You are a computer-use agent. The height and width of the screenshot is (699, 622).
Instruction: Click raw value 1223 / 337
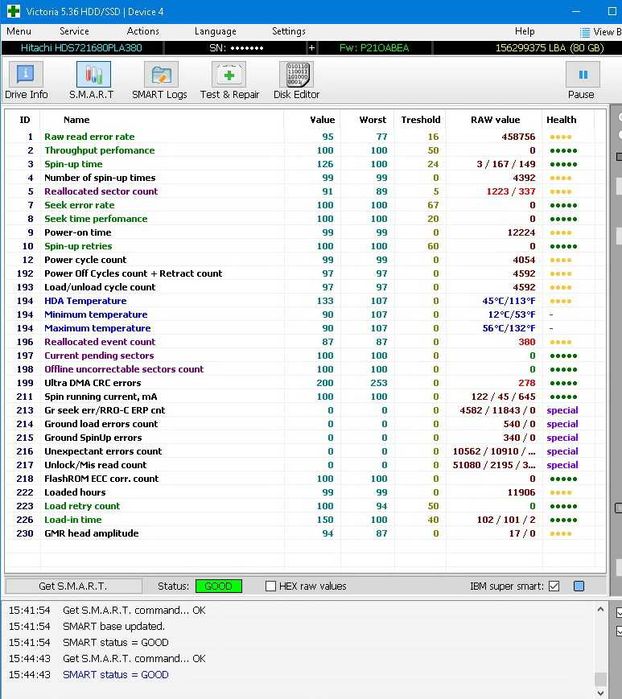tap(511, 191)
